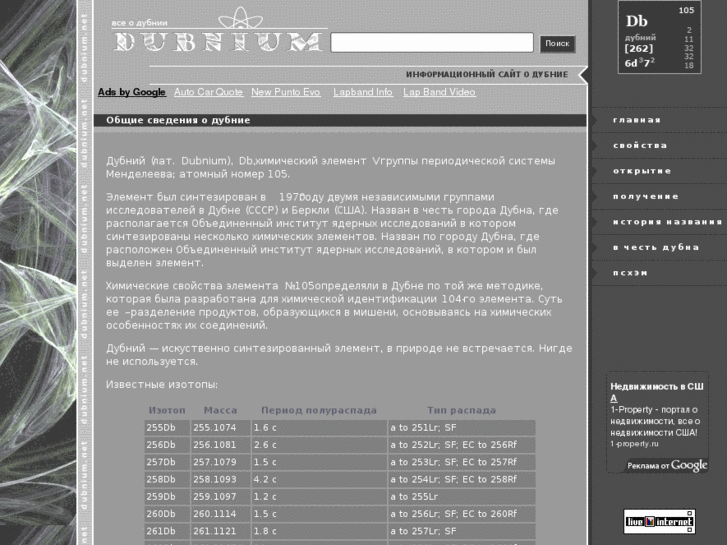Image resolution: width=727 pixels, height=545 pixels.
Task: Click the Db element tile image
Action: pyautogui.click(x=658, y=38)
